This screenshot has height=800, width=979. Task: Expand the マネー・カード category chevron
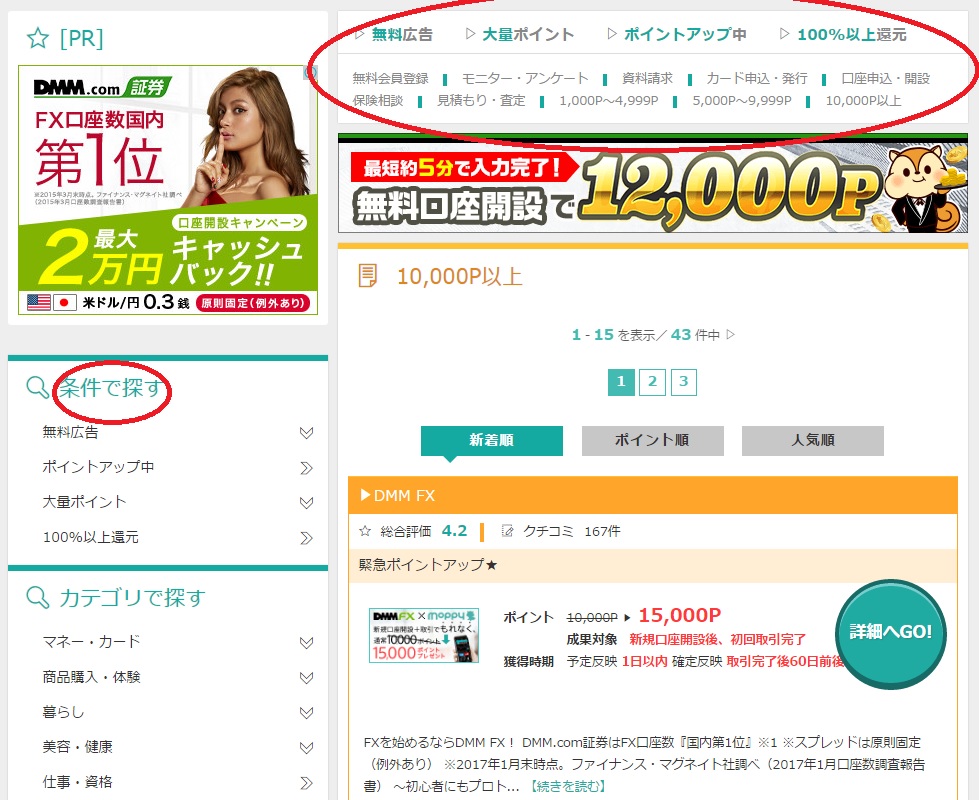(307, 643)
